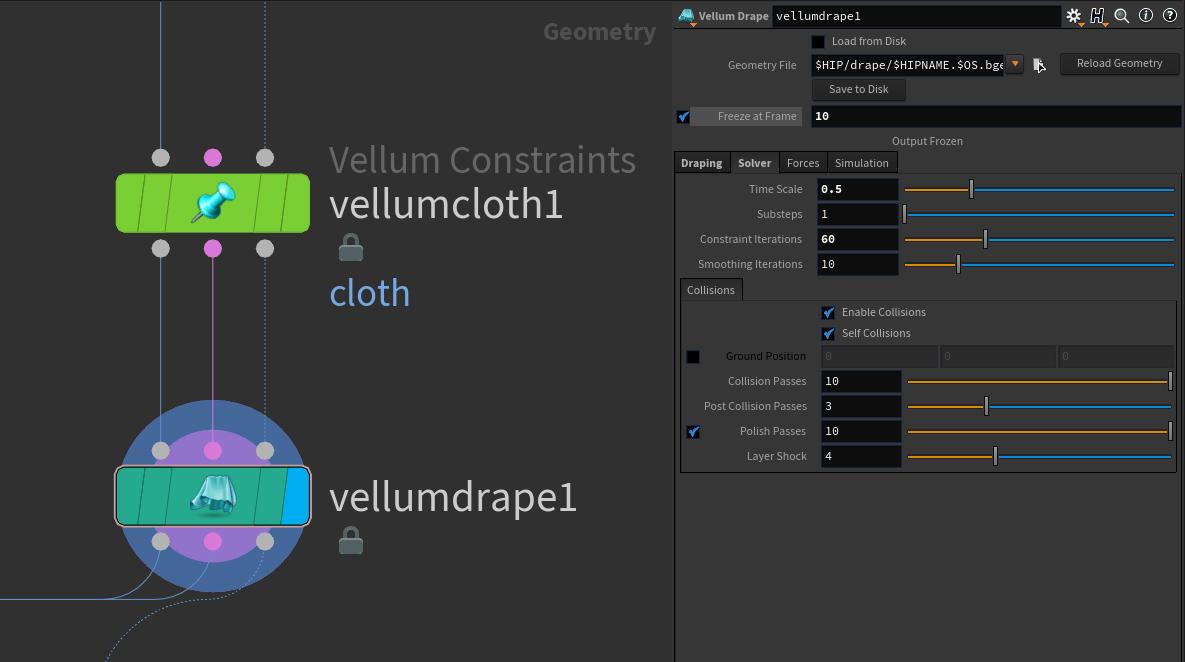Enable the Ground Position checkbox
This screenshot has height=662, width=1185.
tap(693, 357)
